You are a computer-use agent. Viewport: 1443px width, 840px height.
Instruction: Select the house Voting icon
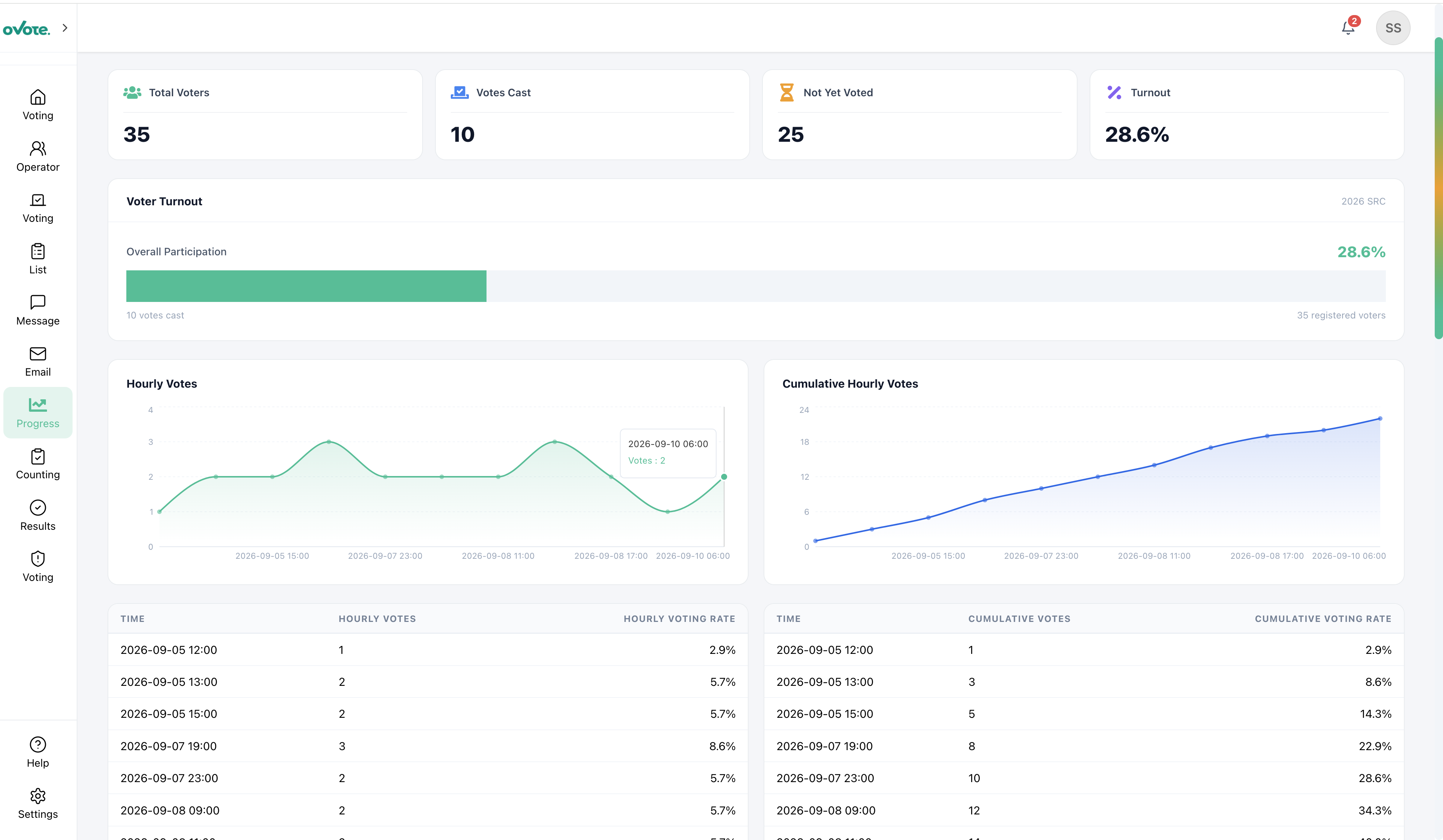38,97
